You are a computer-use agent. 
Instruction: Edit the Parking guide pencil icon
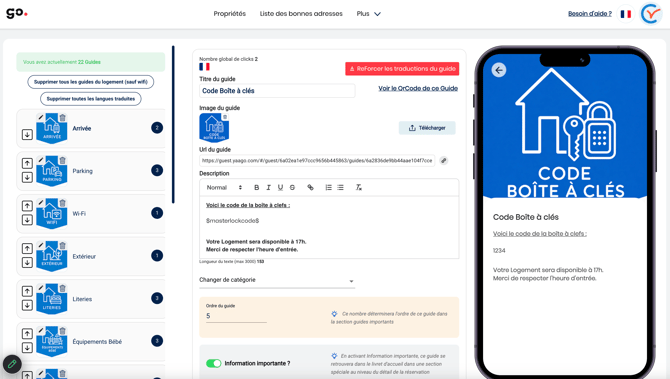[x=41, y=160]
